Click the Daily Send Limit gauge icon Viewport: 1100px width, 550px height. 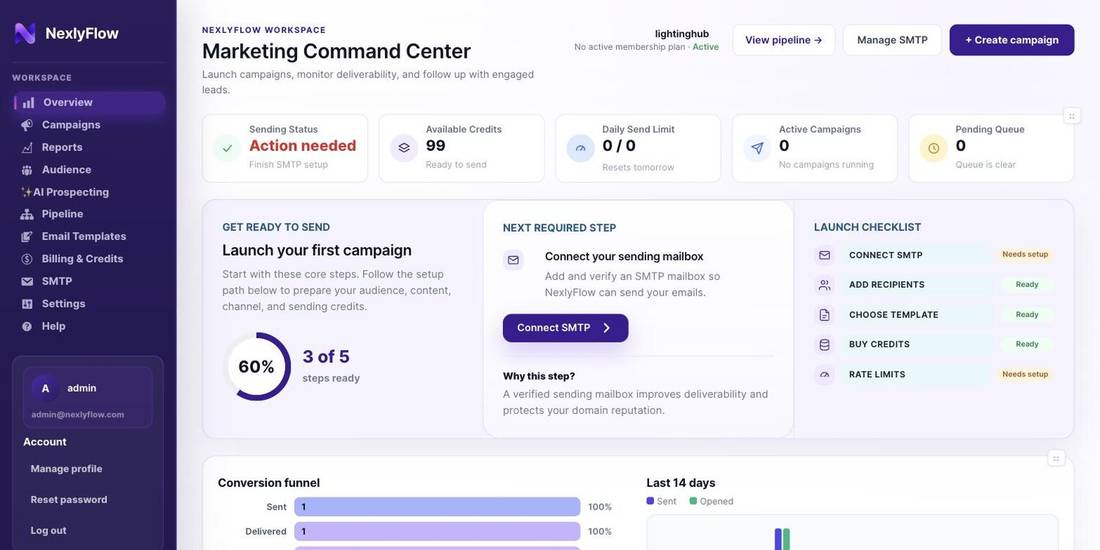click(x=581, y=149)
